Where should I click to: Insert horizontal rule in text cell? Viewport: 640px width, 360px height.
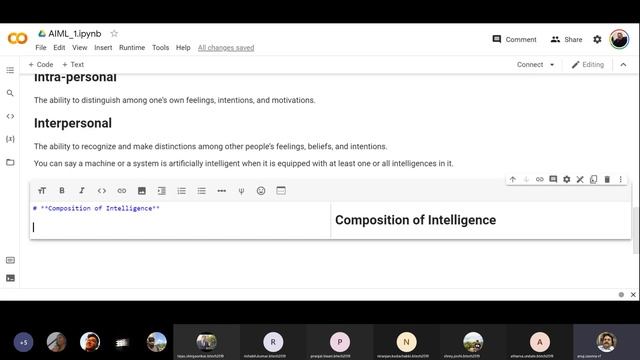tap(222, 191)
